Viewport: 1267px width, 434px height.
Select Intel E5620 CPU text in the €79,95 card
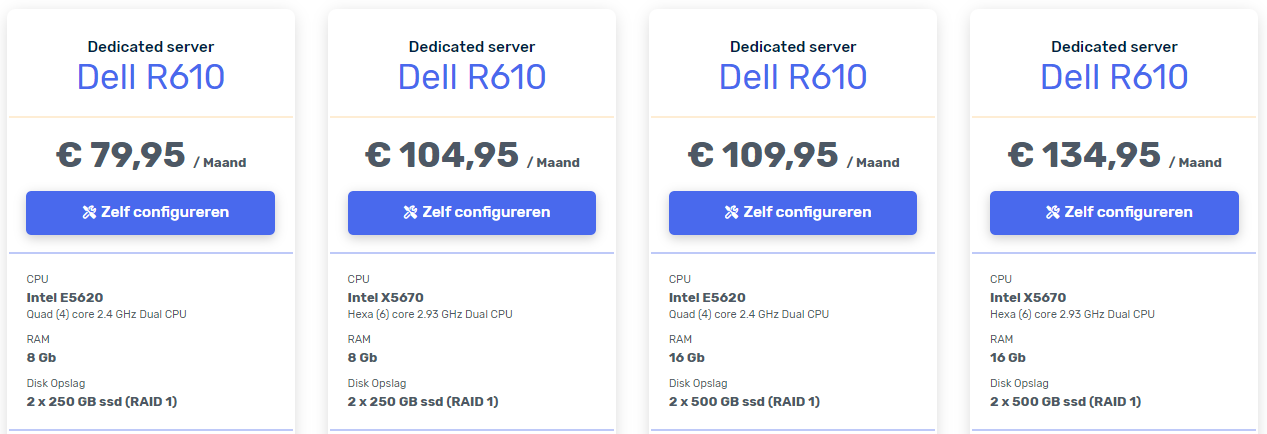point(65,297)
